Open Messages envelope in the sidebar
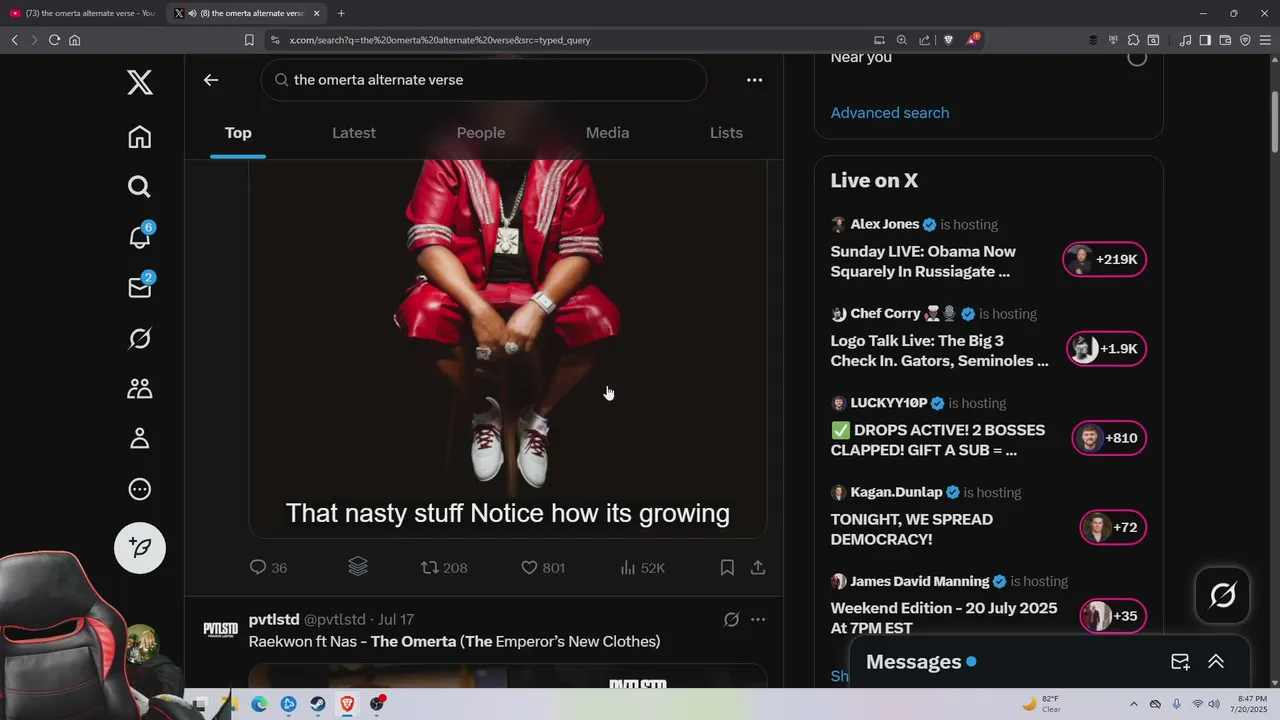The height and width of the screenshot is (720, 1280). (x=140, y=287)
